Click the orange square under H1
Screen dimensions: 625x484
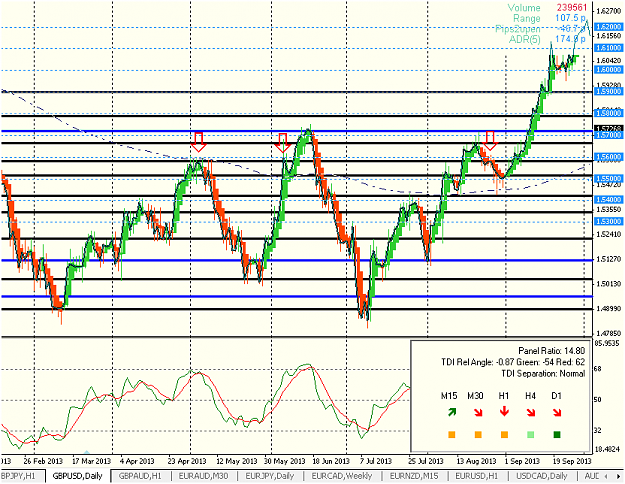(x=504, y=435)
